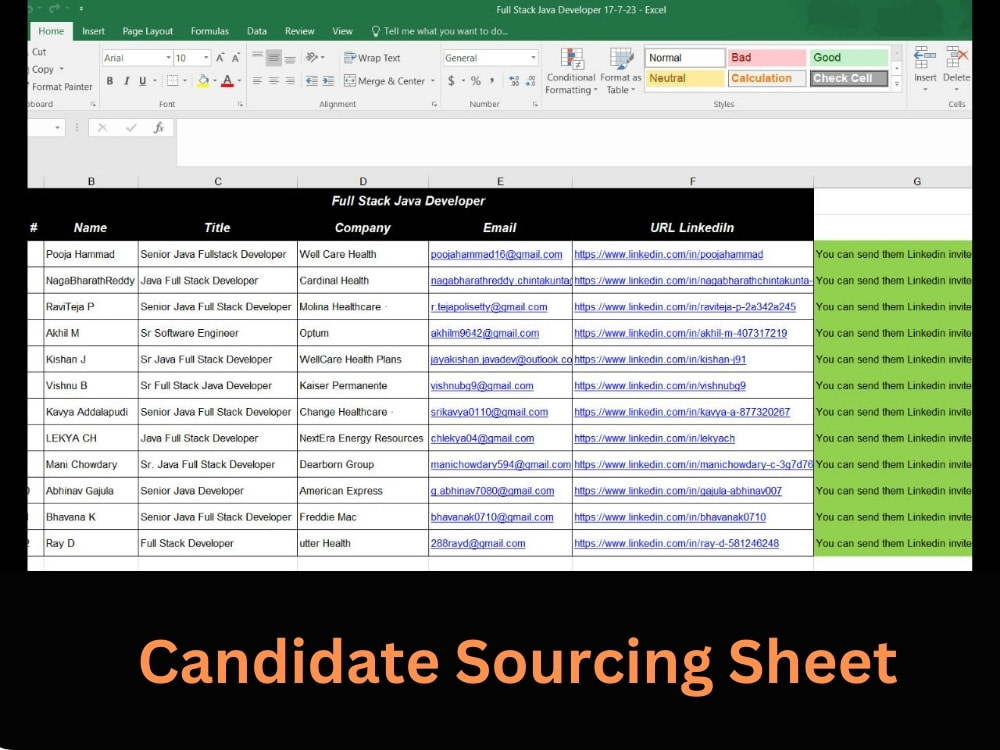Screen dimensions: 1000x750
Task: Click Decrease Decimal icon
Action: [x=531, y=81]
